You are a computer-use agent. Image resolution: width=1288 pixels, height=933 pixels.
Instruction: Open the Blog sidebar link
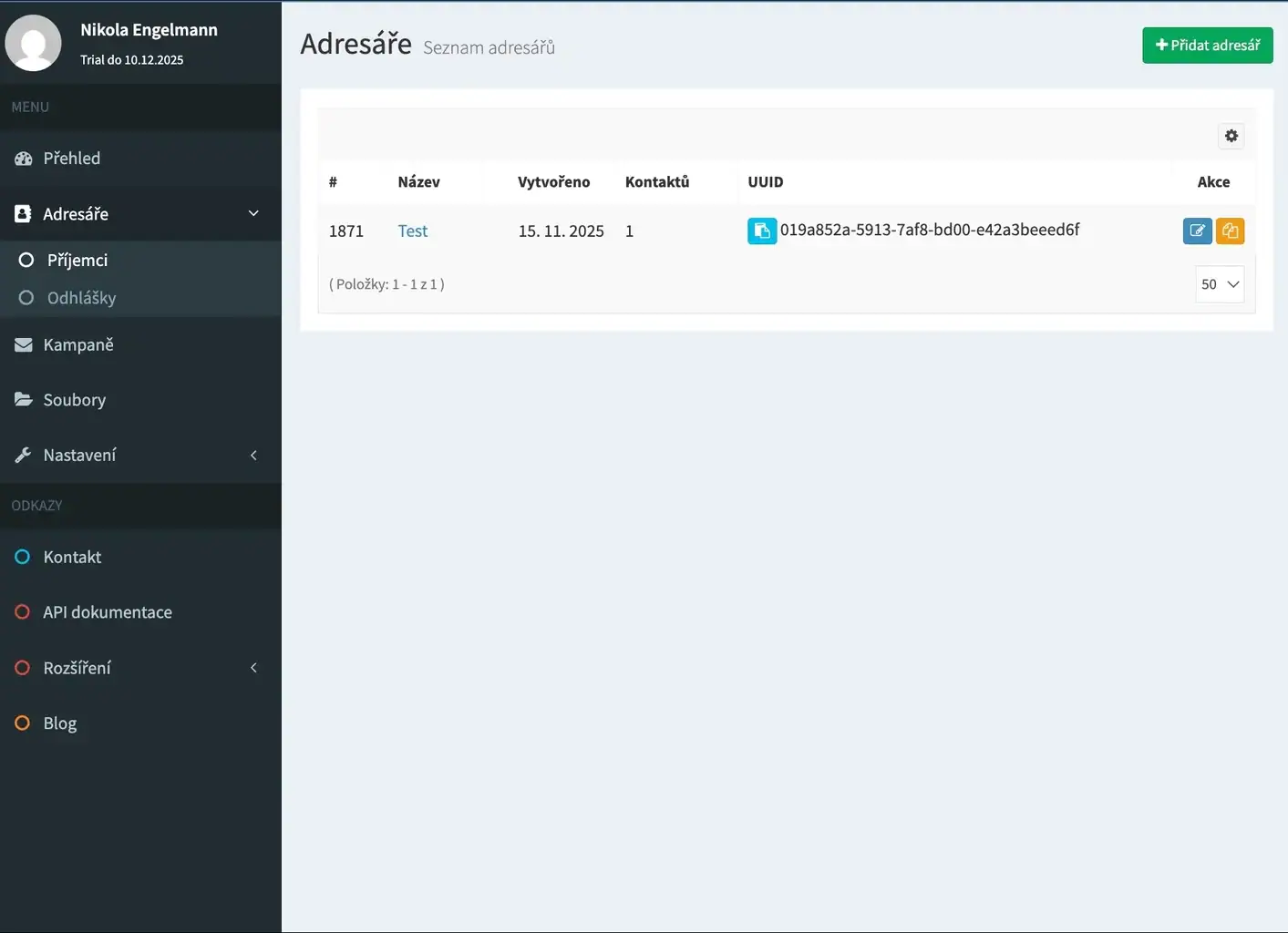59,723
